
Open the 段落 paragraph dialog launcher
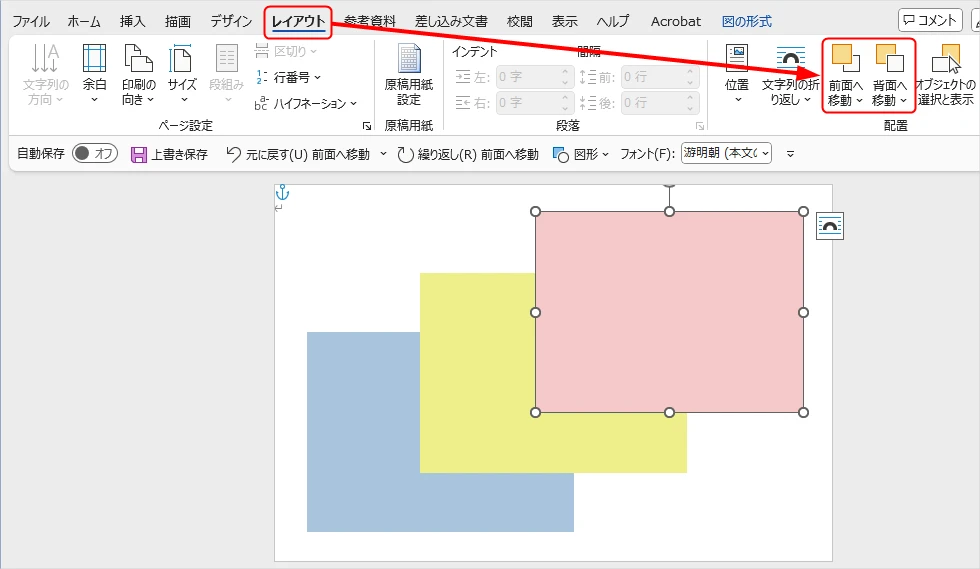pos(700,126)
